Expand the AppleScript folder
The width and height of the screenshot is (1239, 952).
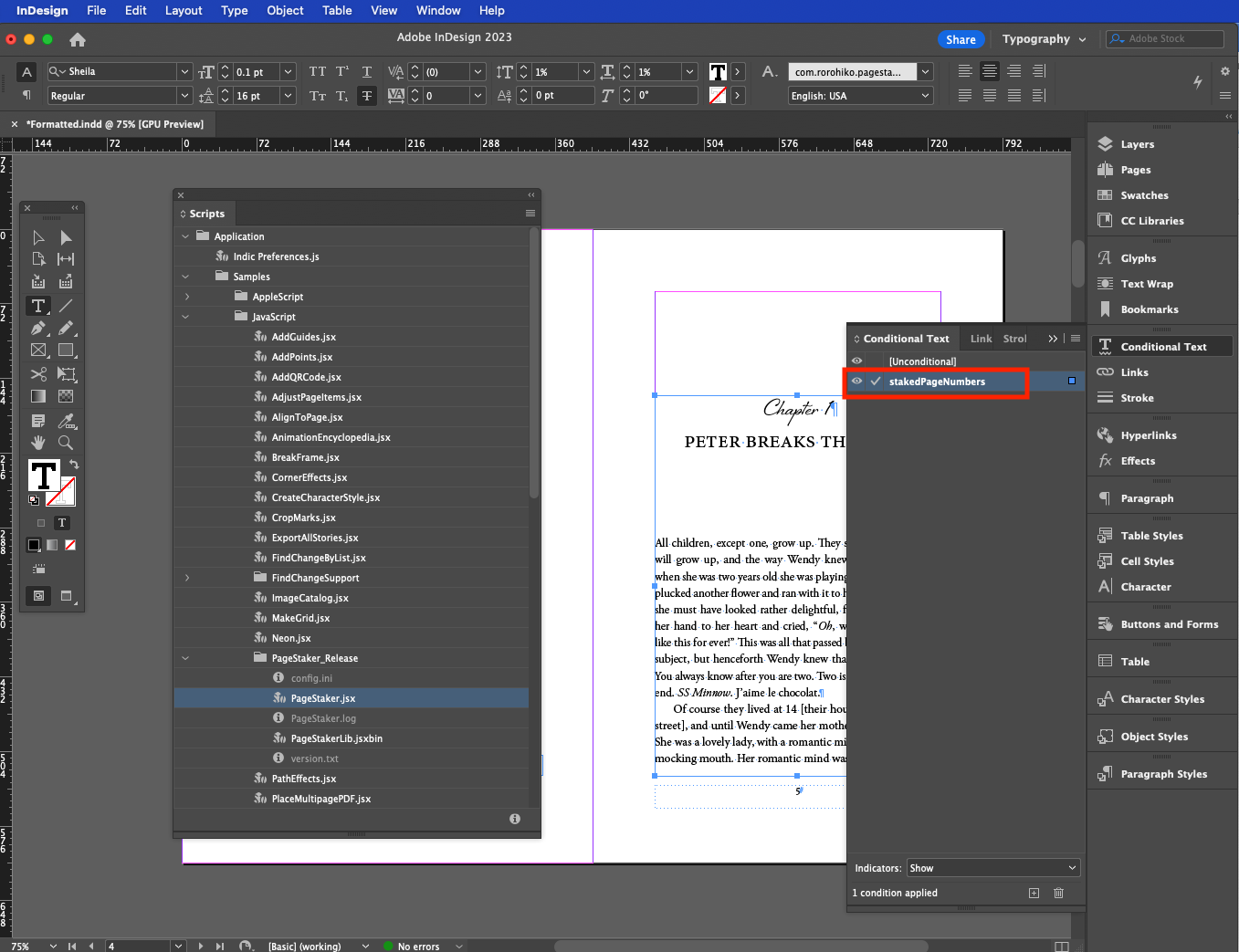(x=187, y=297)
